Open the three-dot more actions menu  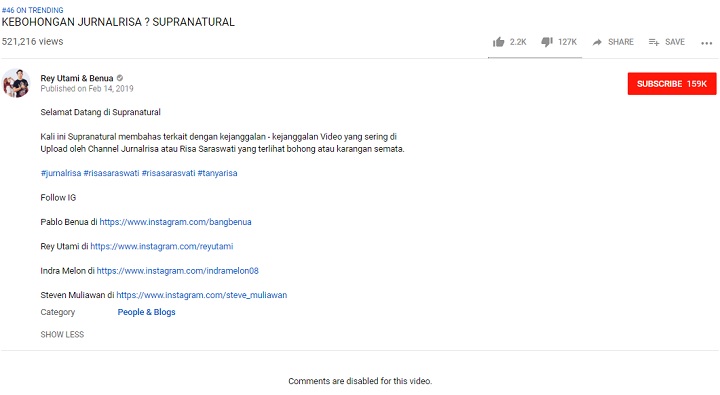(x=707, y=43)
